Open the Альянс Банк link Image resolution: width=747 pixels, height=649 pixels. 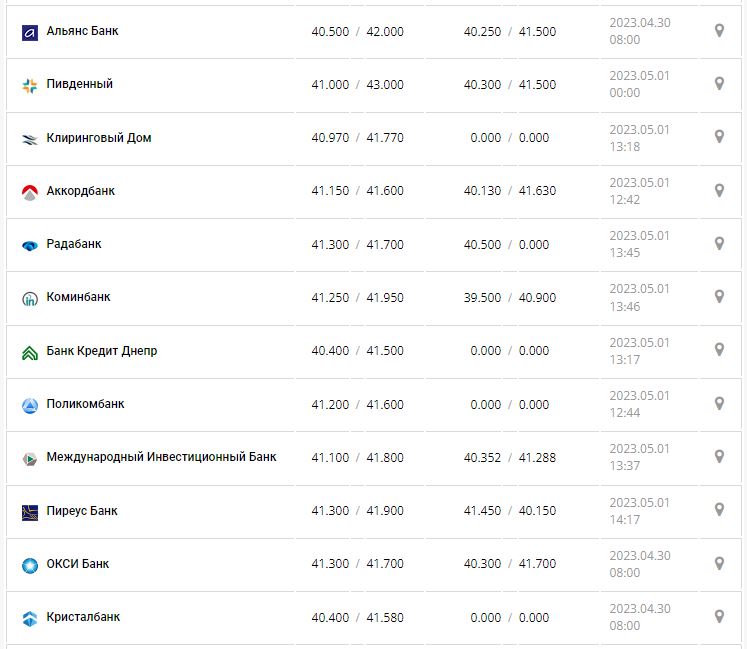coord(82,31)
